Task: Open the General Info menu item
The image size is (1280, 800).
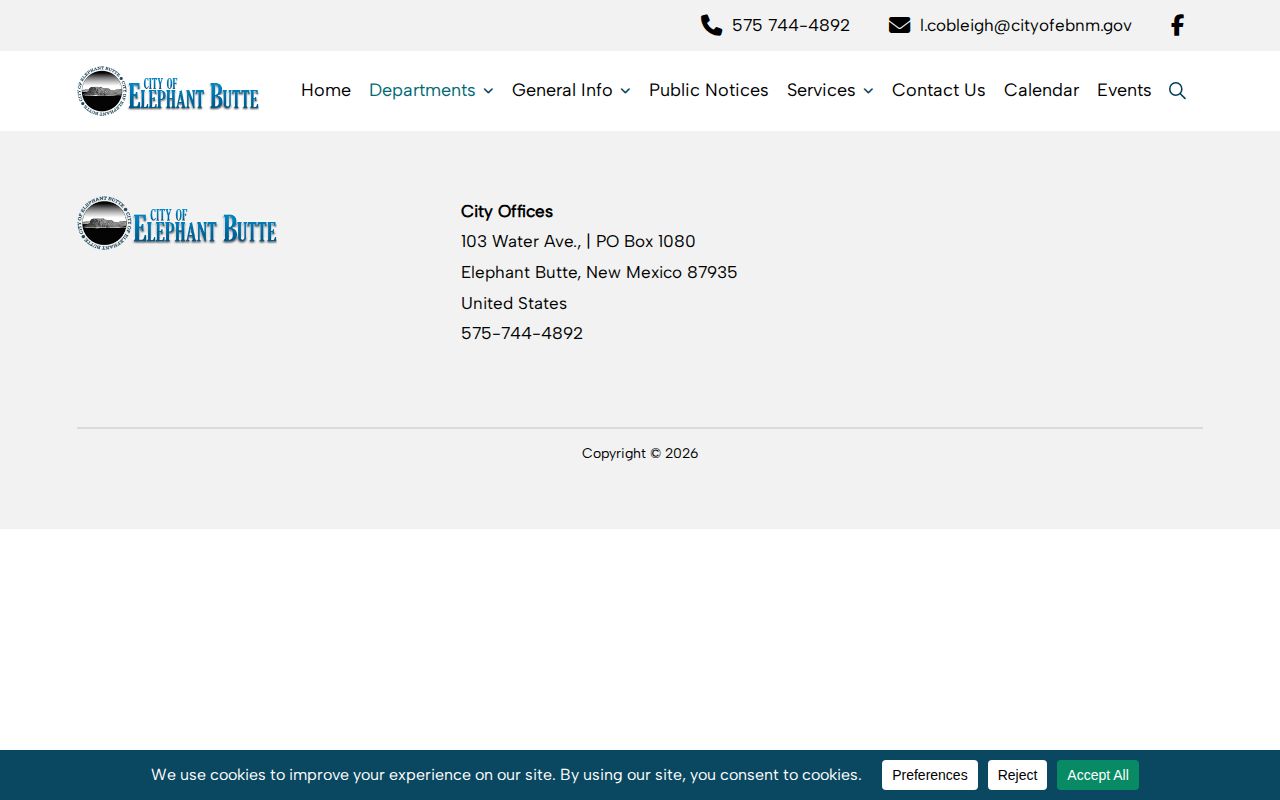Action: (562, 90)
